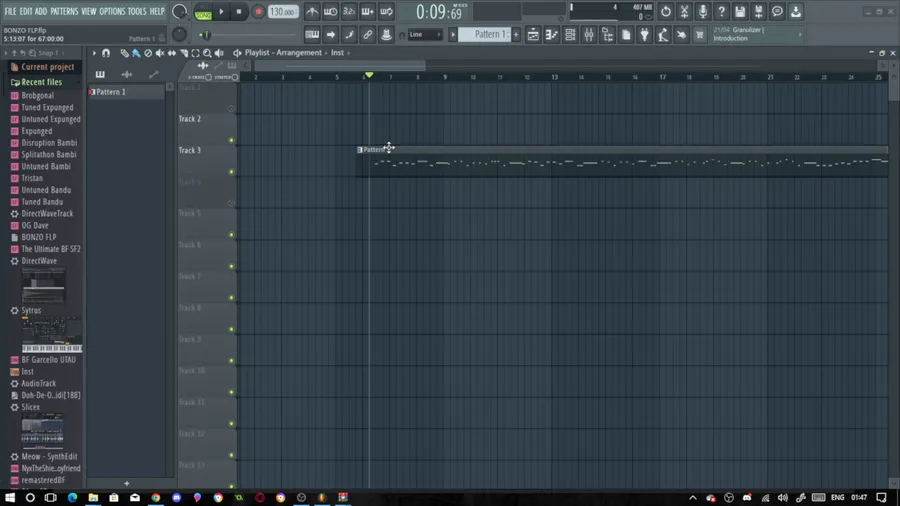Screen dimensions: 900x506
Task: Click the render/export audio icon
Action: point(758,11)
